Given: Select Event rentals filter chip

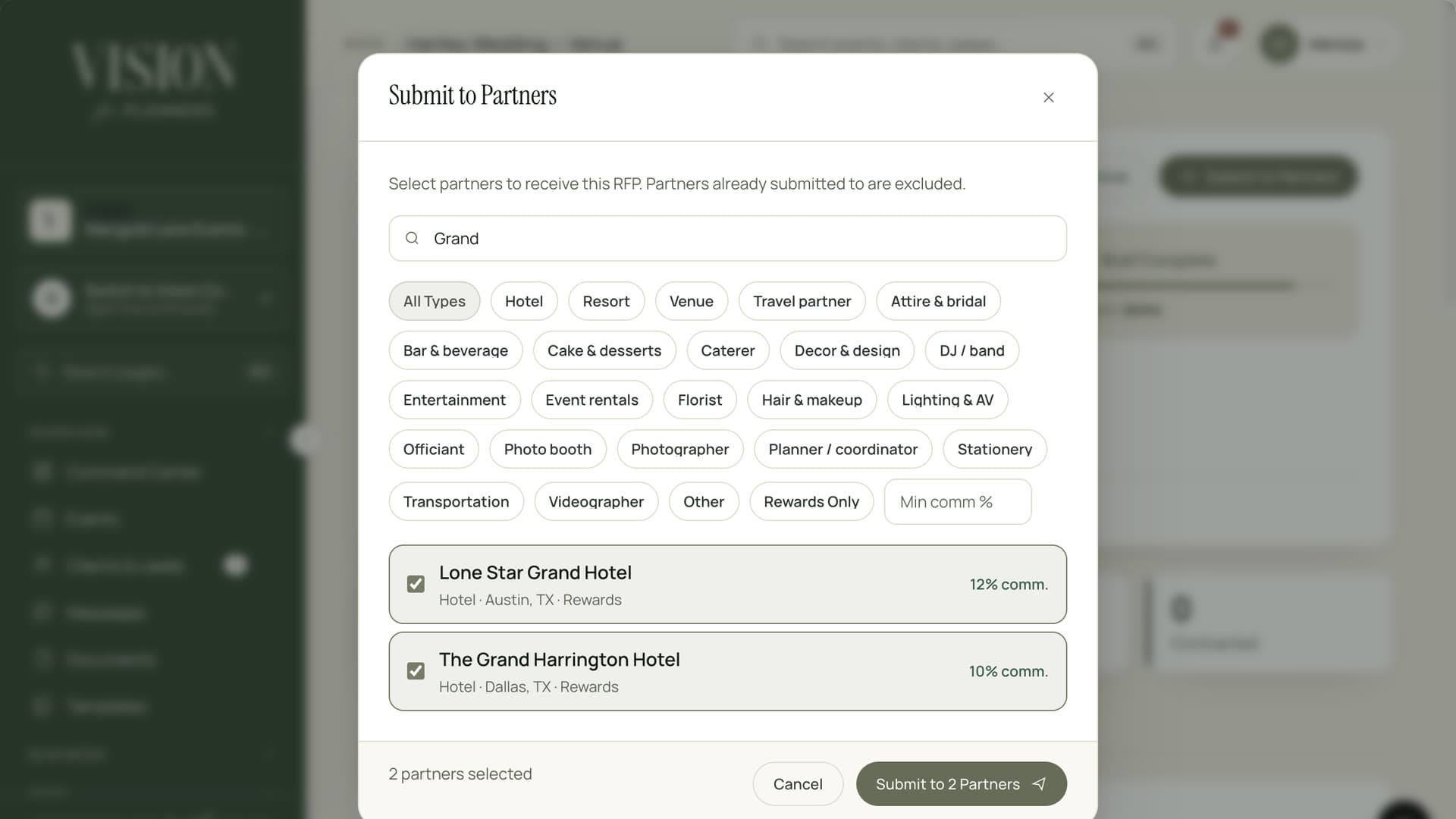Looking at the screenshot, I should 591,400.
